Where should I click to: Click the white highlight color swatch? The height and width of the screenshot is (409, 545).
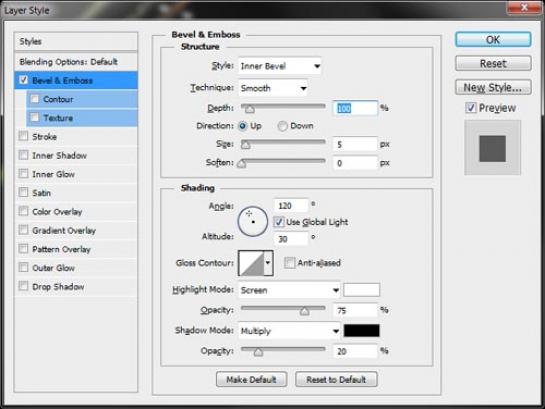[x=361, y=290]
